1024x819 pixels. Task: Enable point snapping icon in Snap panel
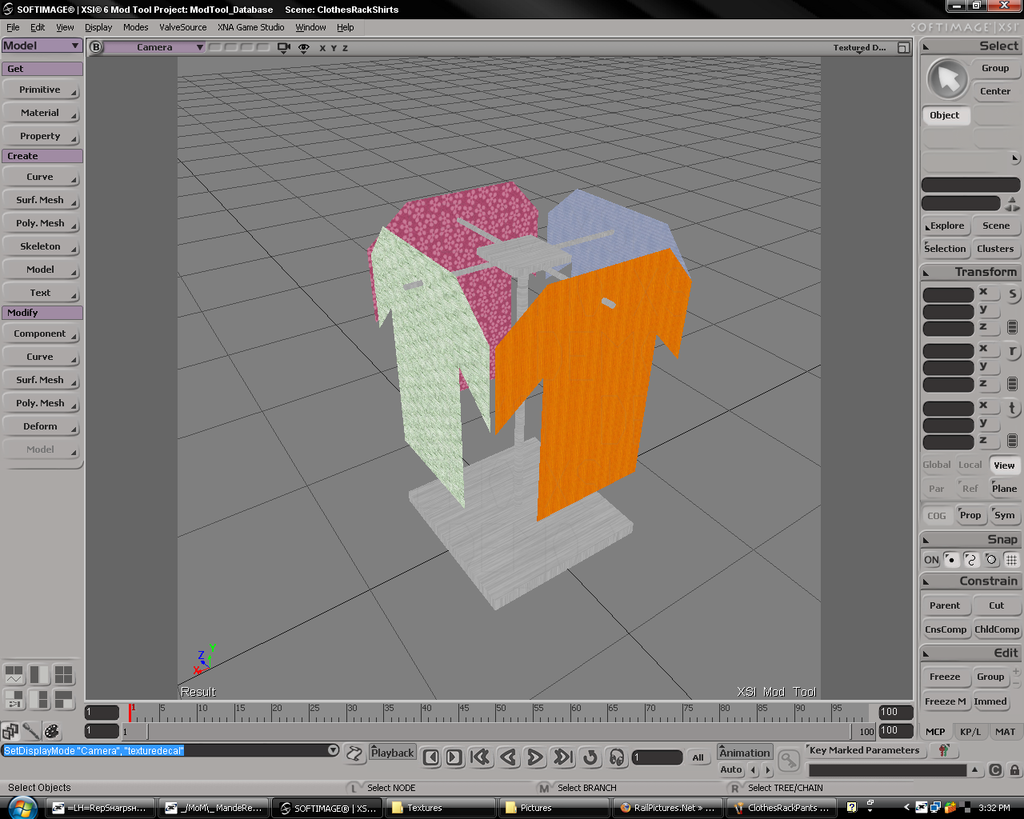click(951, 560)
